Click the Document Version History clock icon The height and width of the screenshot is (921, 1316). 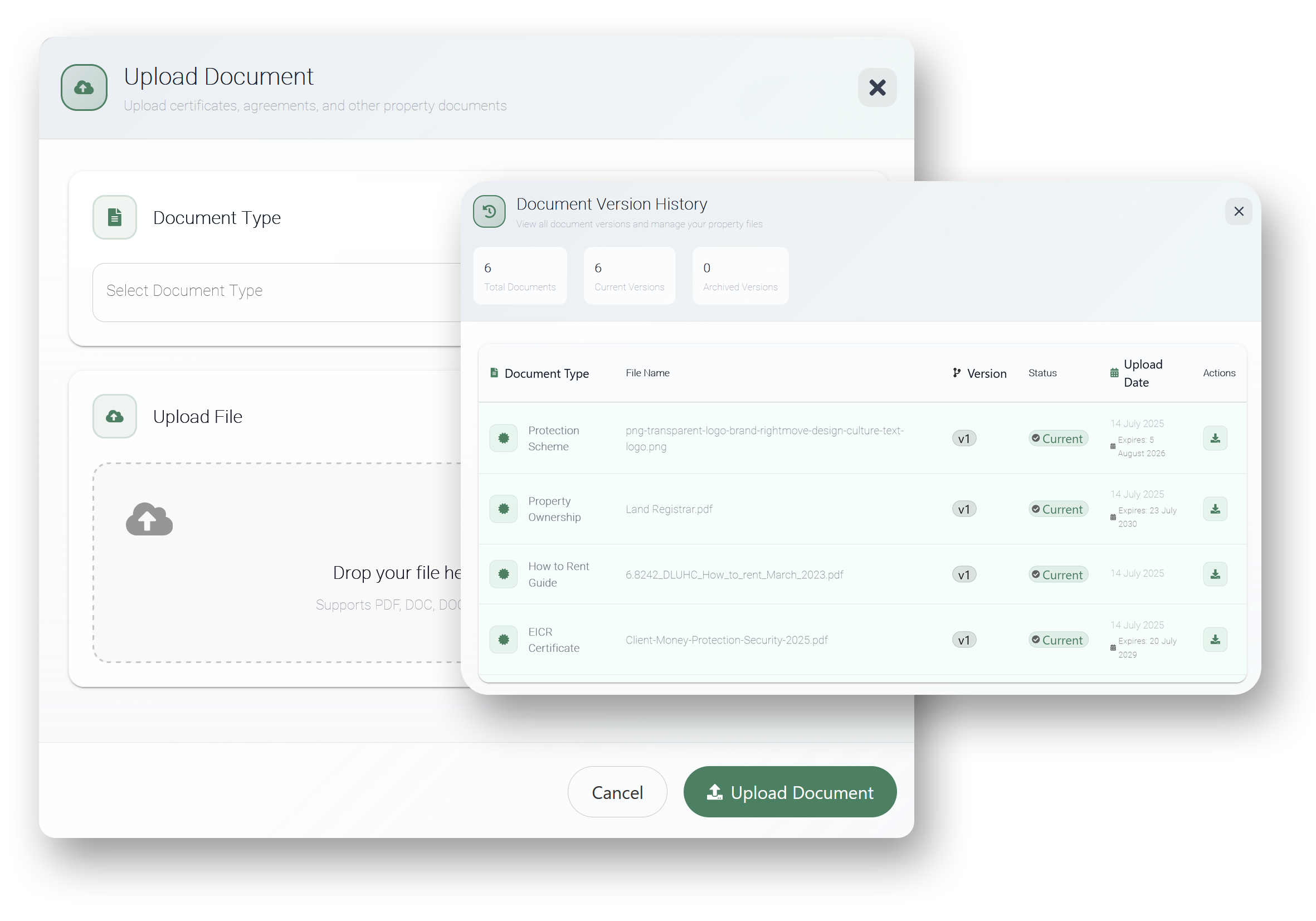[x=489, y=212]
